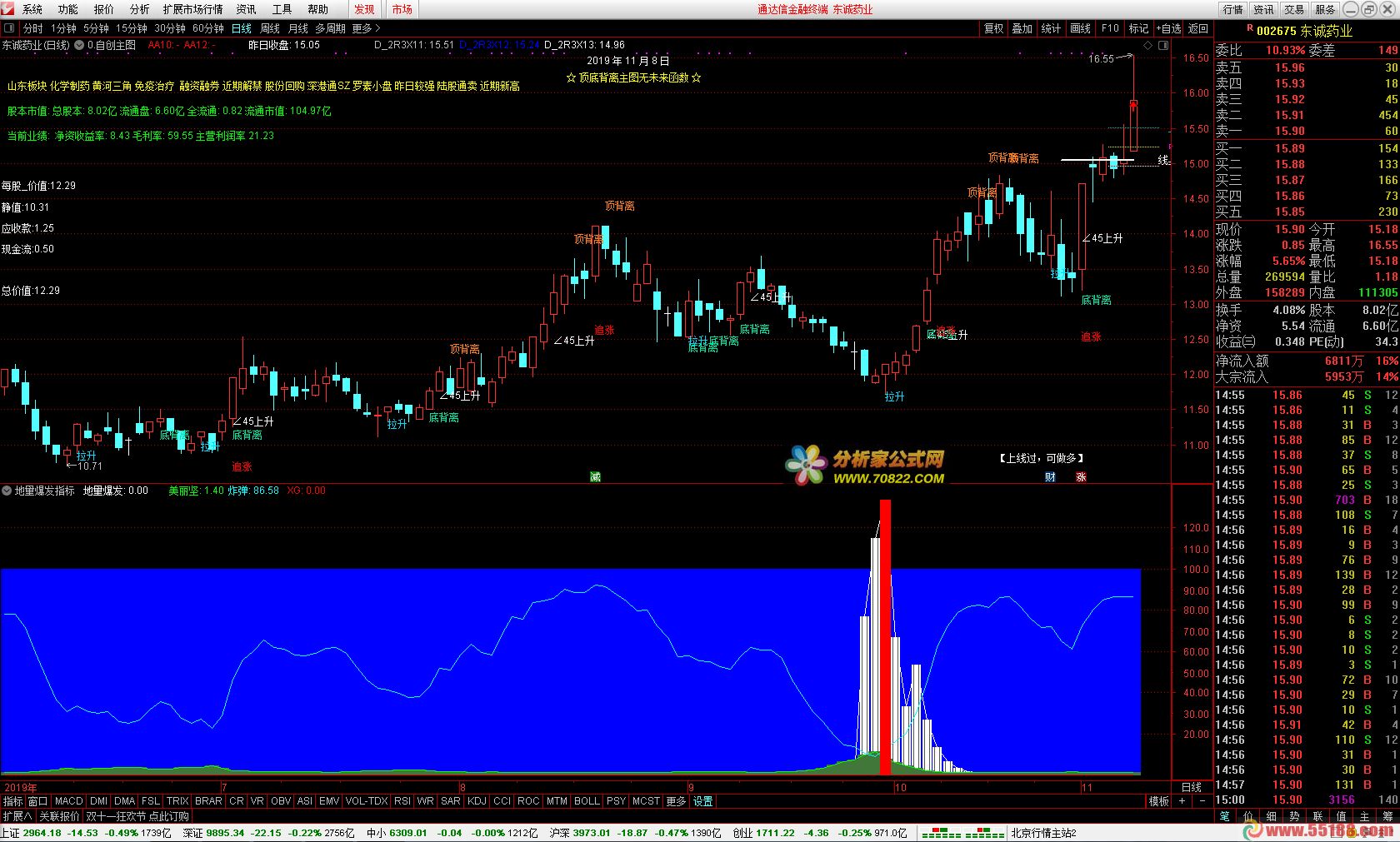Open the 系统 menu
The image size is (1400, 842).
click(x=32, y=9)
